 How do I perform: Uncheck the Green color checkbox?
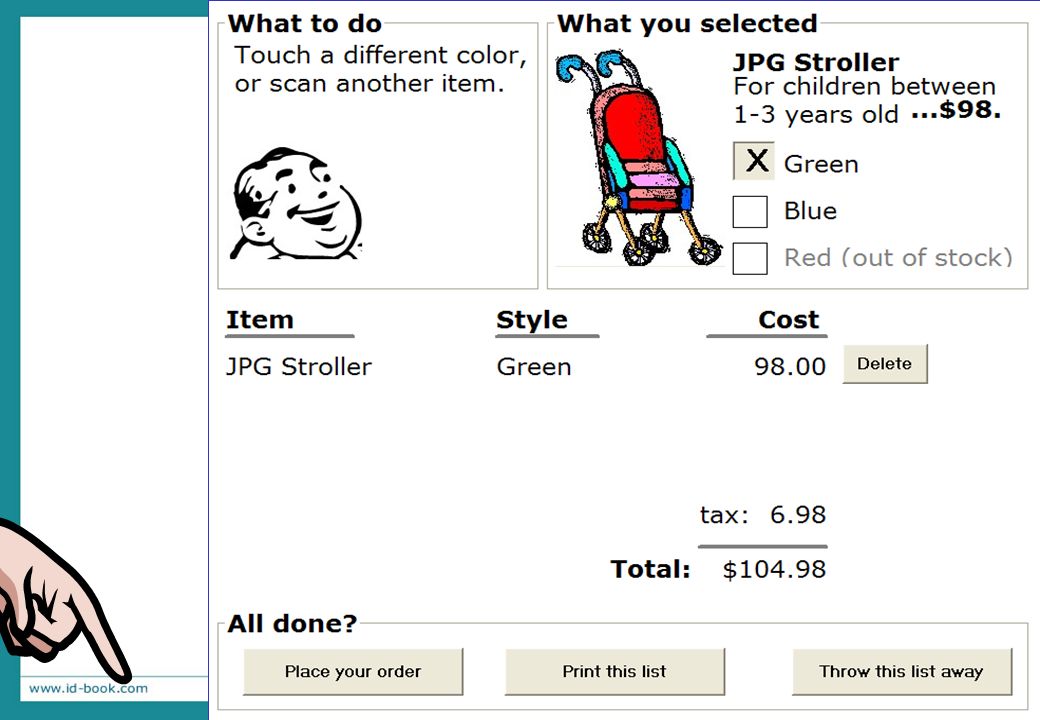click(x=753, y=161)
